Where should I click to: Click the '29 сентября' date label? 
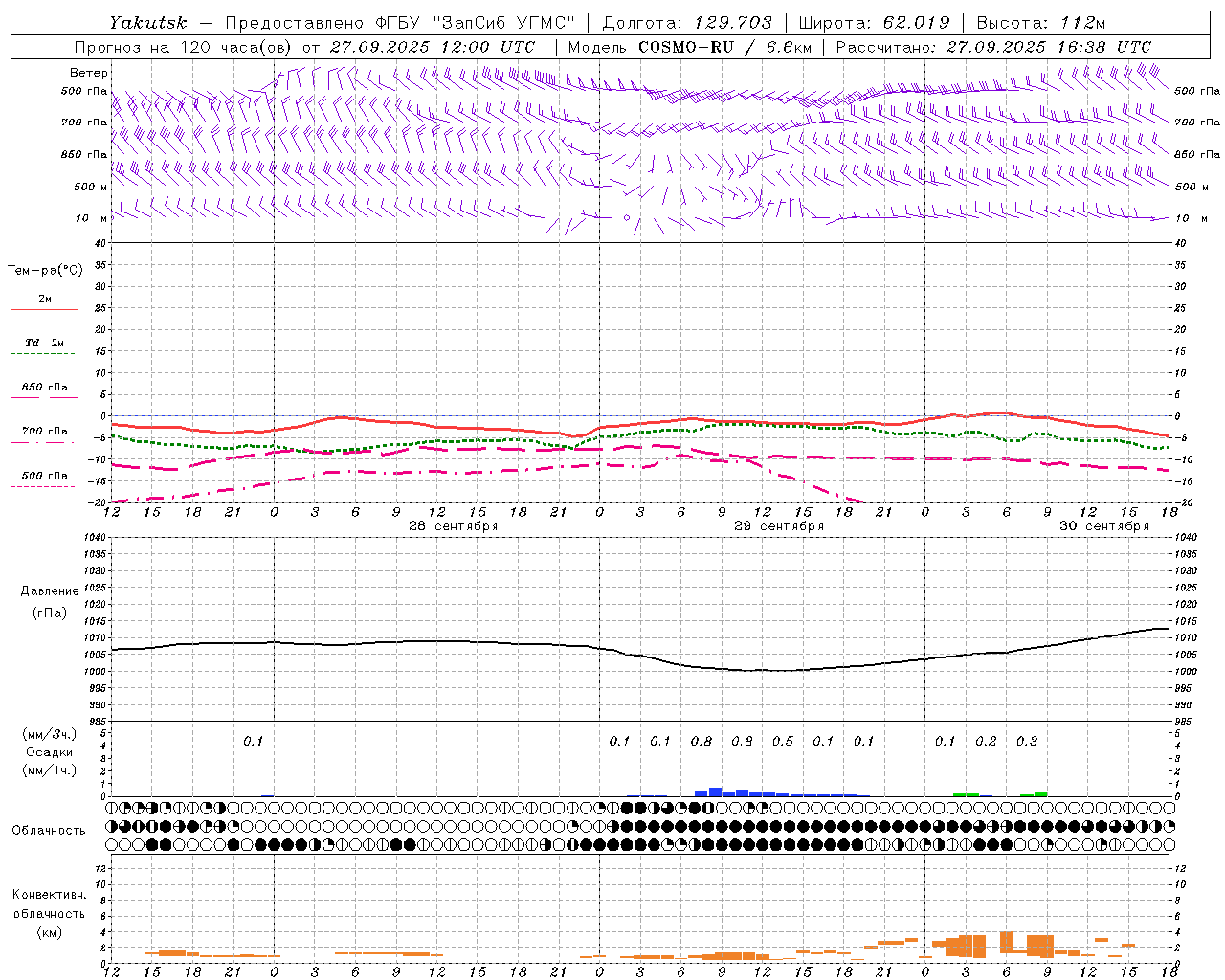(779, 526)
